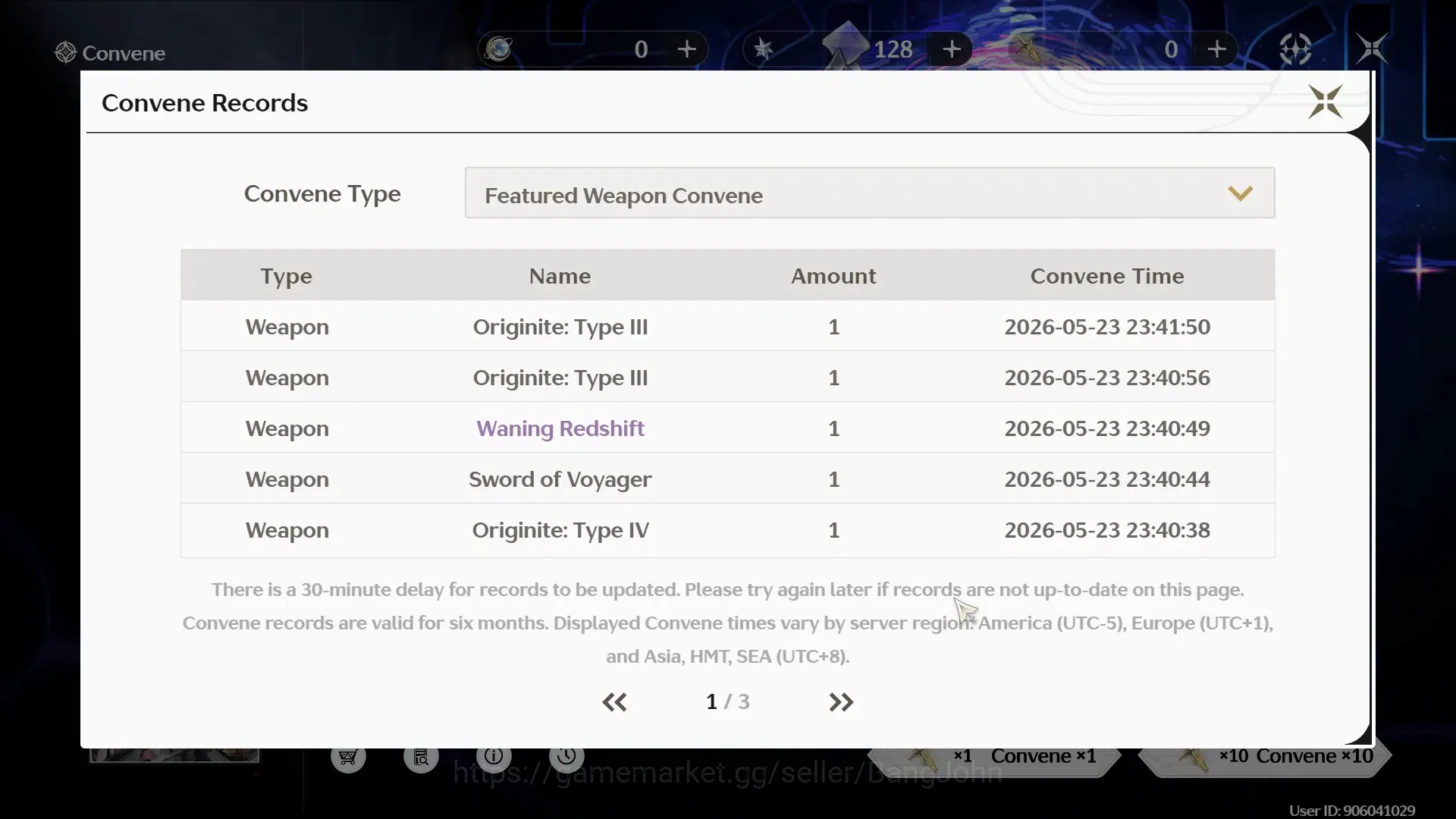
Task: Click the 128 Astrite balance value
Action: click(893, 50)
